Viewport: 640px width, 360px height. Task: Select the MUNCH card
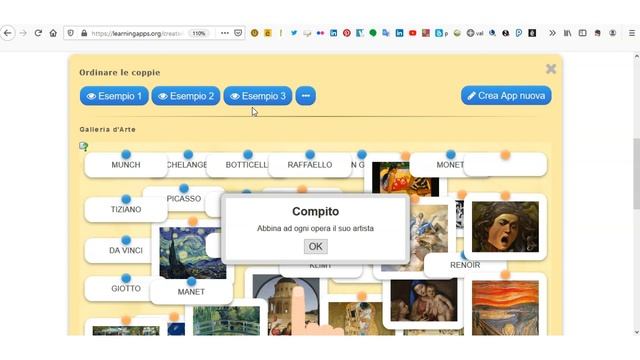[126, 165]
